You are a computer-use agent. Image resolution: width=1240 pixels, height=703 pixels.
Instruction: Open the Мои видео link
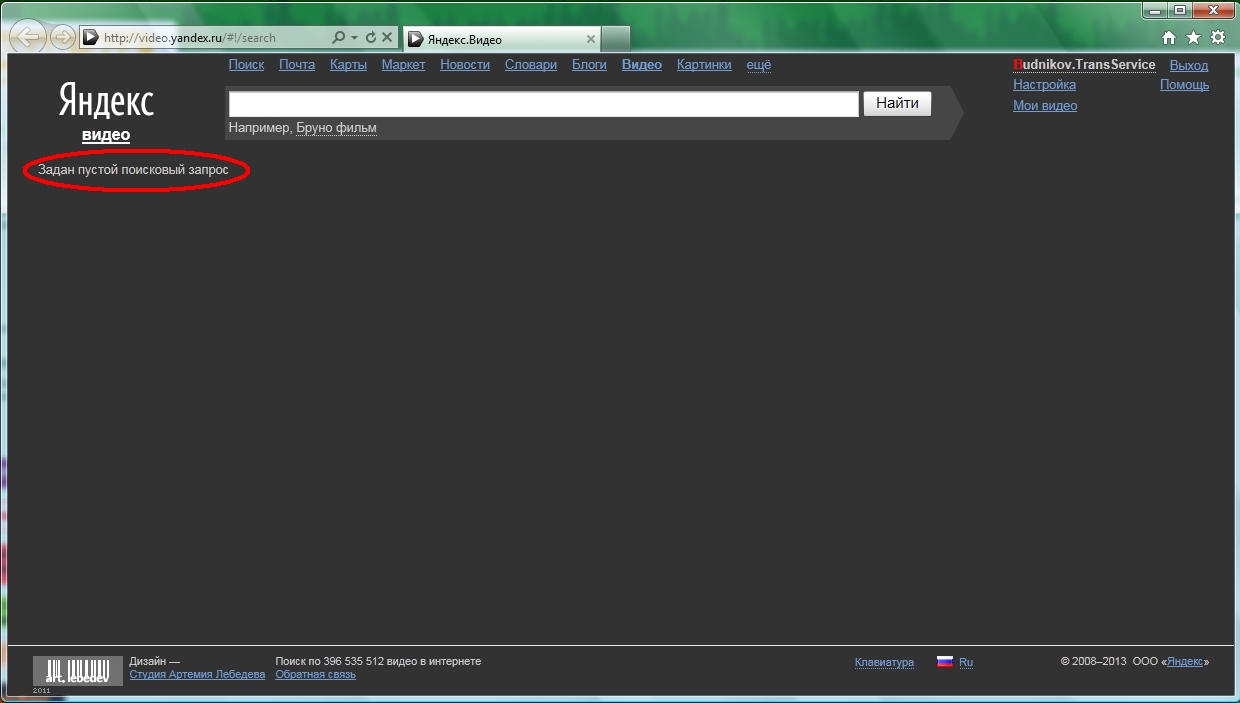tap(1045, 106)
